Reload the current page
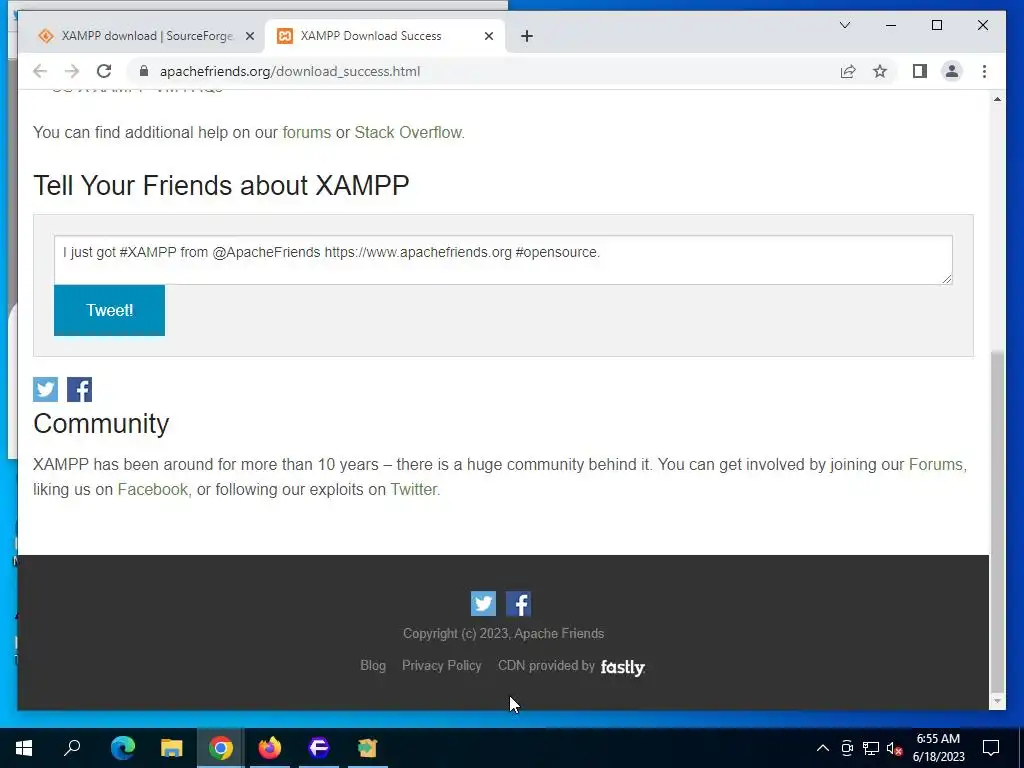 [104, 71]
